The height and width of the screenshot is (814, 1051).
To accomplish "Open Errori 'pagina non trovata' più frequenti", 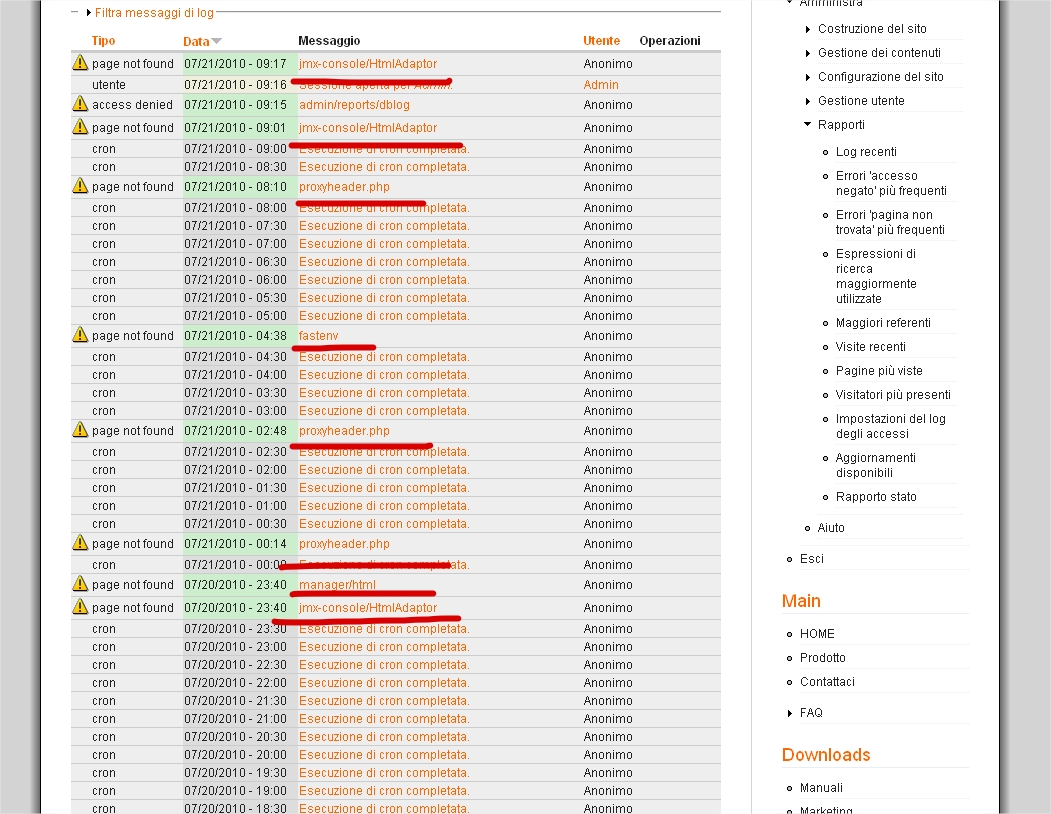I will 890,222.
